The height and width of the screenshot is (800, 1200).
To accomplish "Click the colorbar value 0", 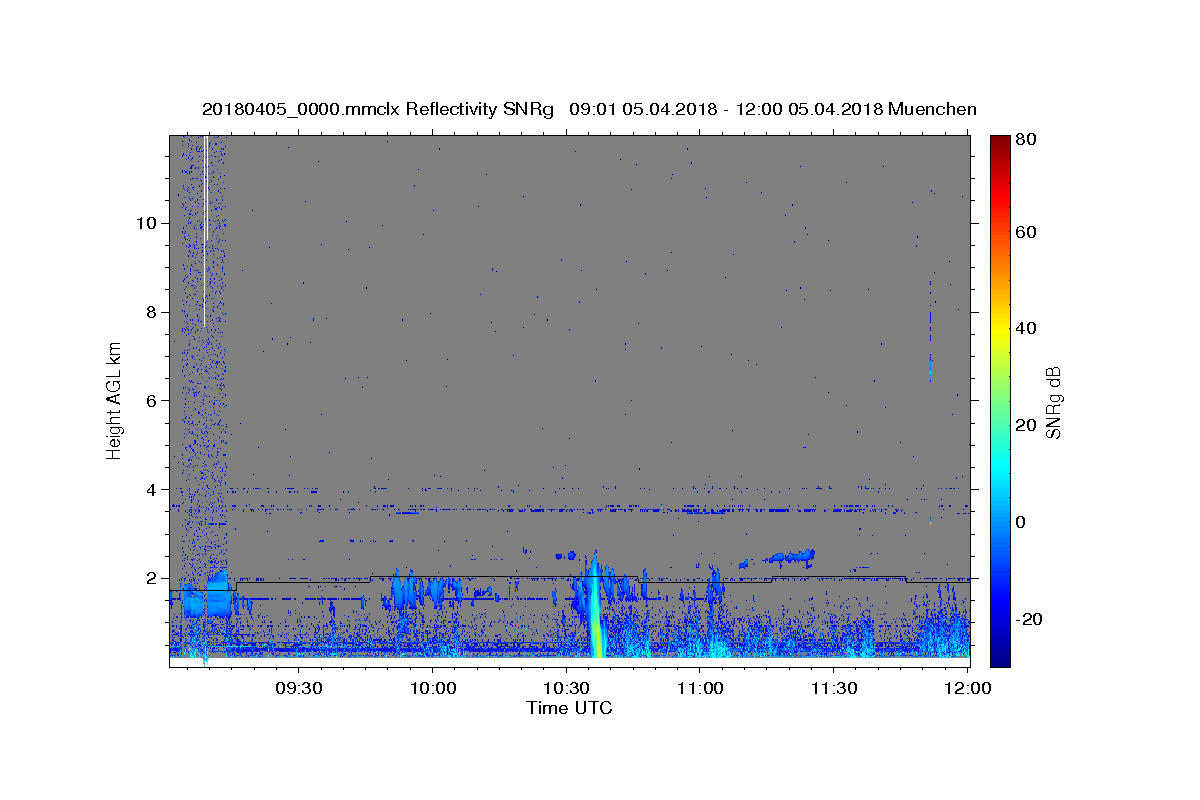I will (1022, 522).
